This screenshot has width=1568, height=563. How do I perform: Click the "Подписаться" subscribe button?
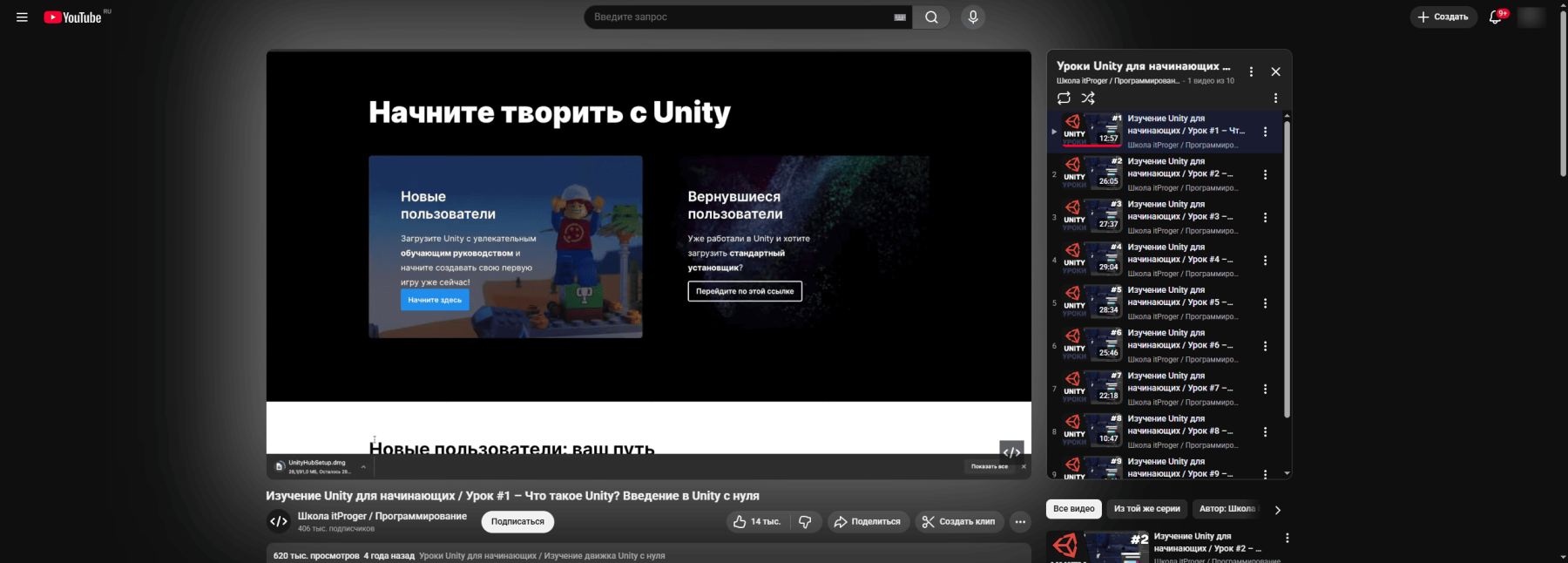coord(517,521)
